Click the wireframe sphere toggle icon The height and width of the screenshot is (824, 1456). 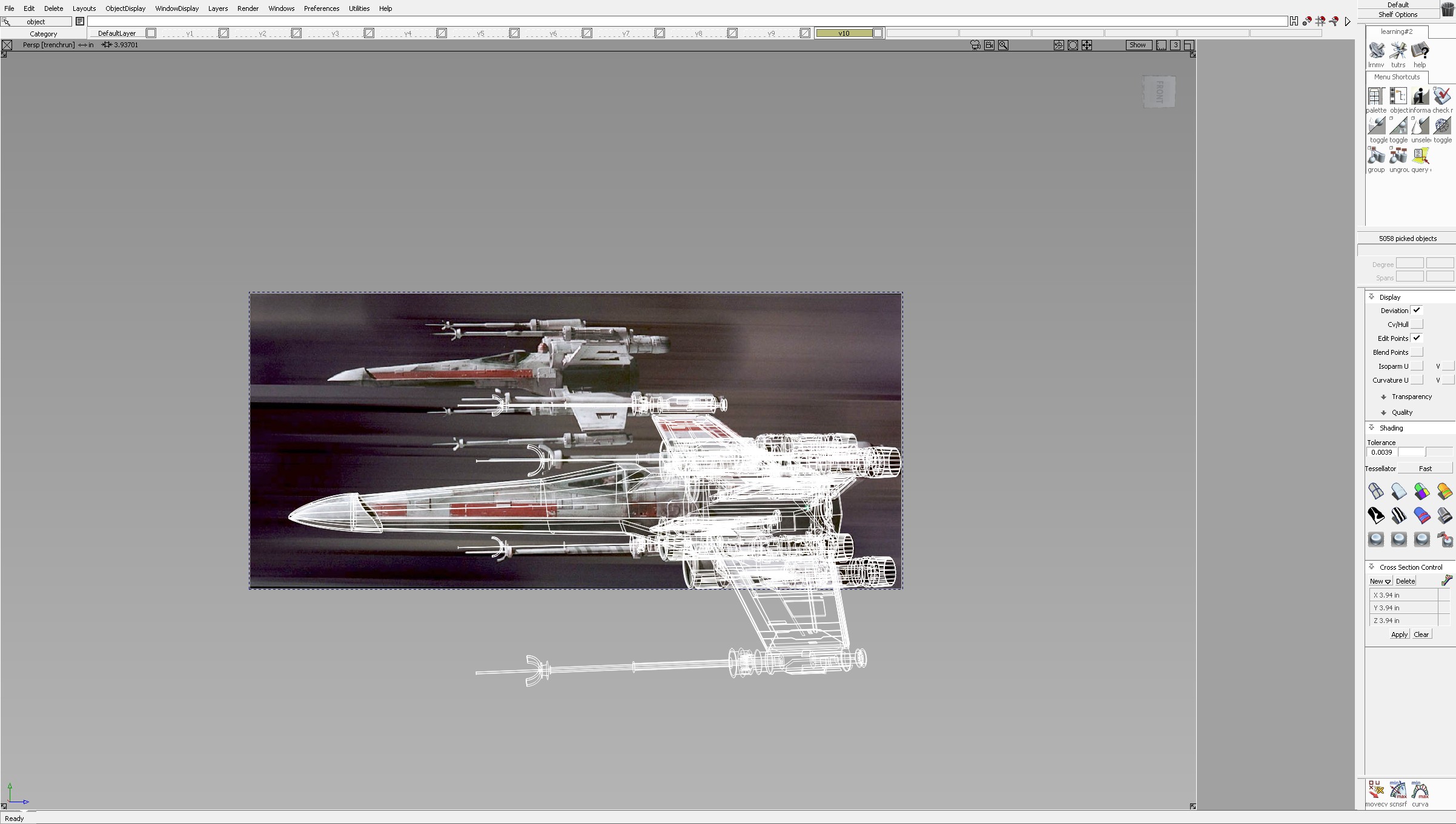tap(1442, 126)
